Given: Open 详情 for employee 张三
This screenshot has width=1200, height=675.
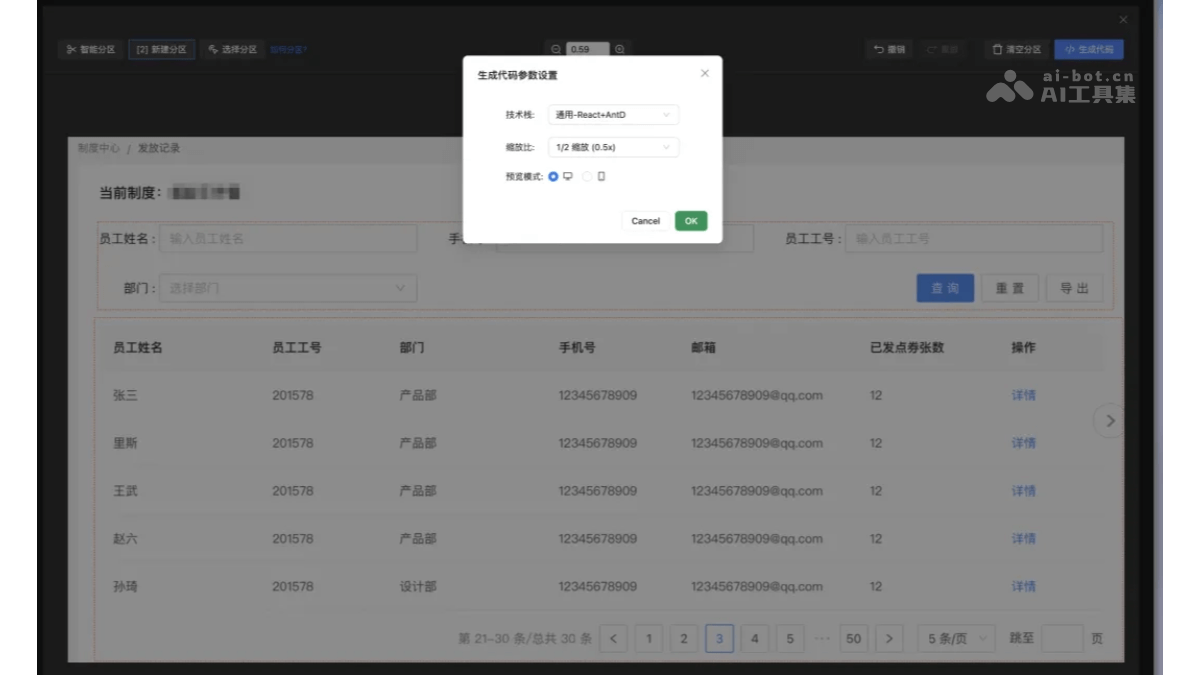Looking at the screenshot, I should [x=1022, y=395].
